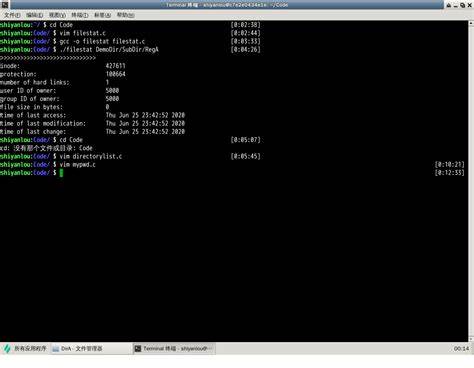This screenshot has width=474, height=368.
Task: Click the inode value 427611
Action: (116, 66)
